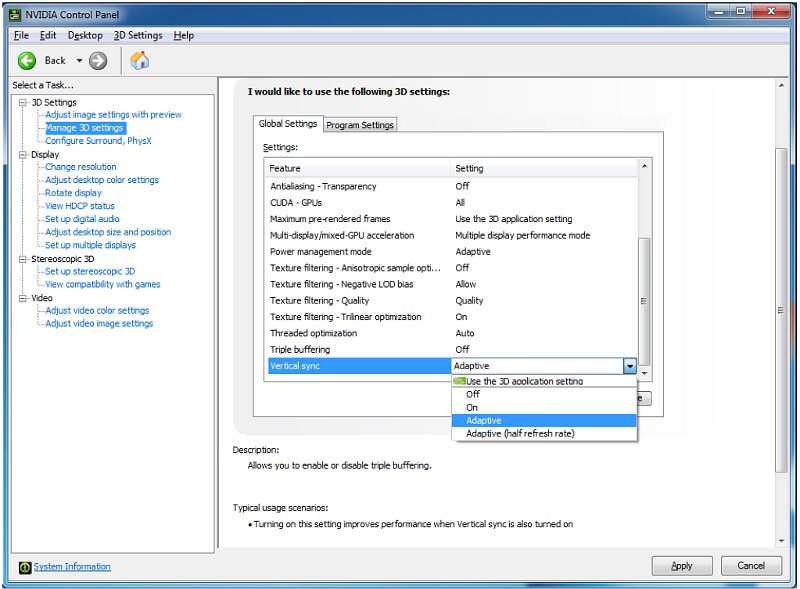Open the System Information link
The width and height of the screenshot is (800, 589).
72,567
